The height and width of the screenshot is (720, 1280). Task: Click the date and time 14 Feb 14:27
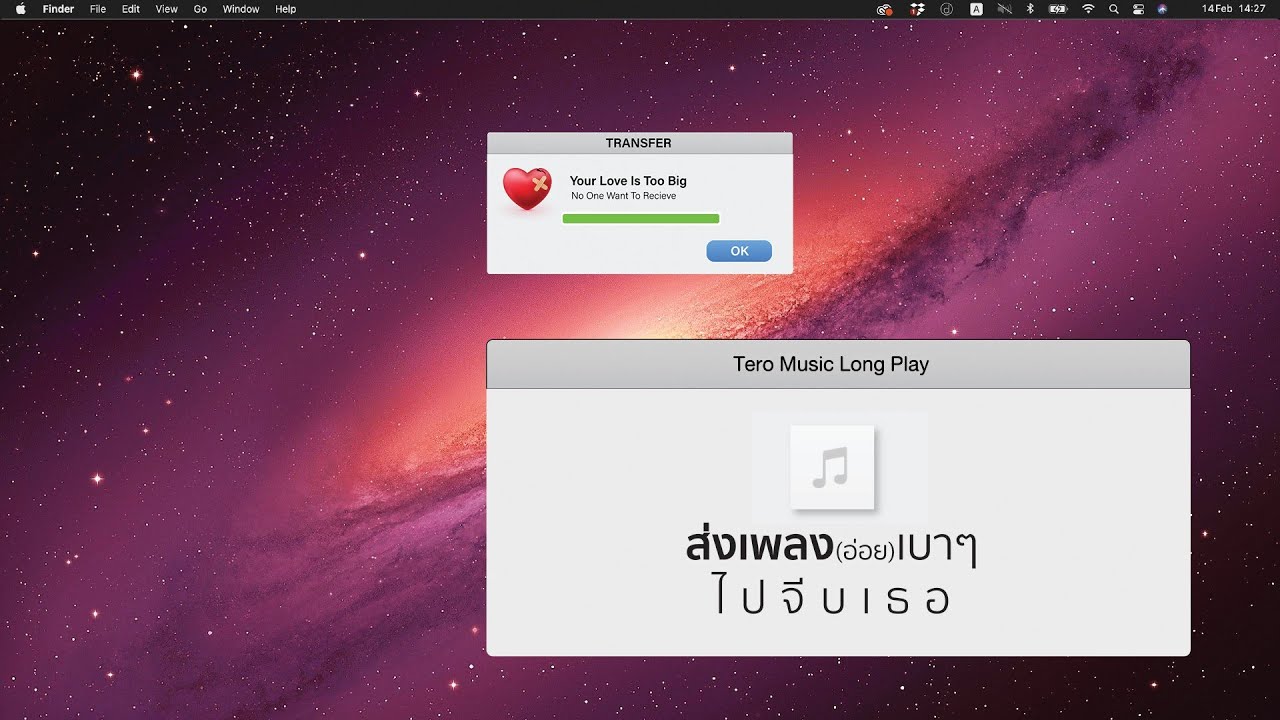point(1233,9)
